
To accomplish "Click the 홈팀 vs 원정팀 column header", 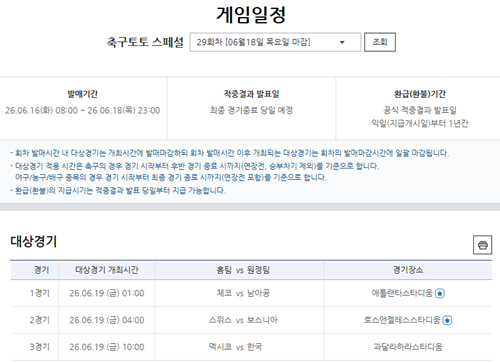I will 243,270.
